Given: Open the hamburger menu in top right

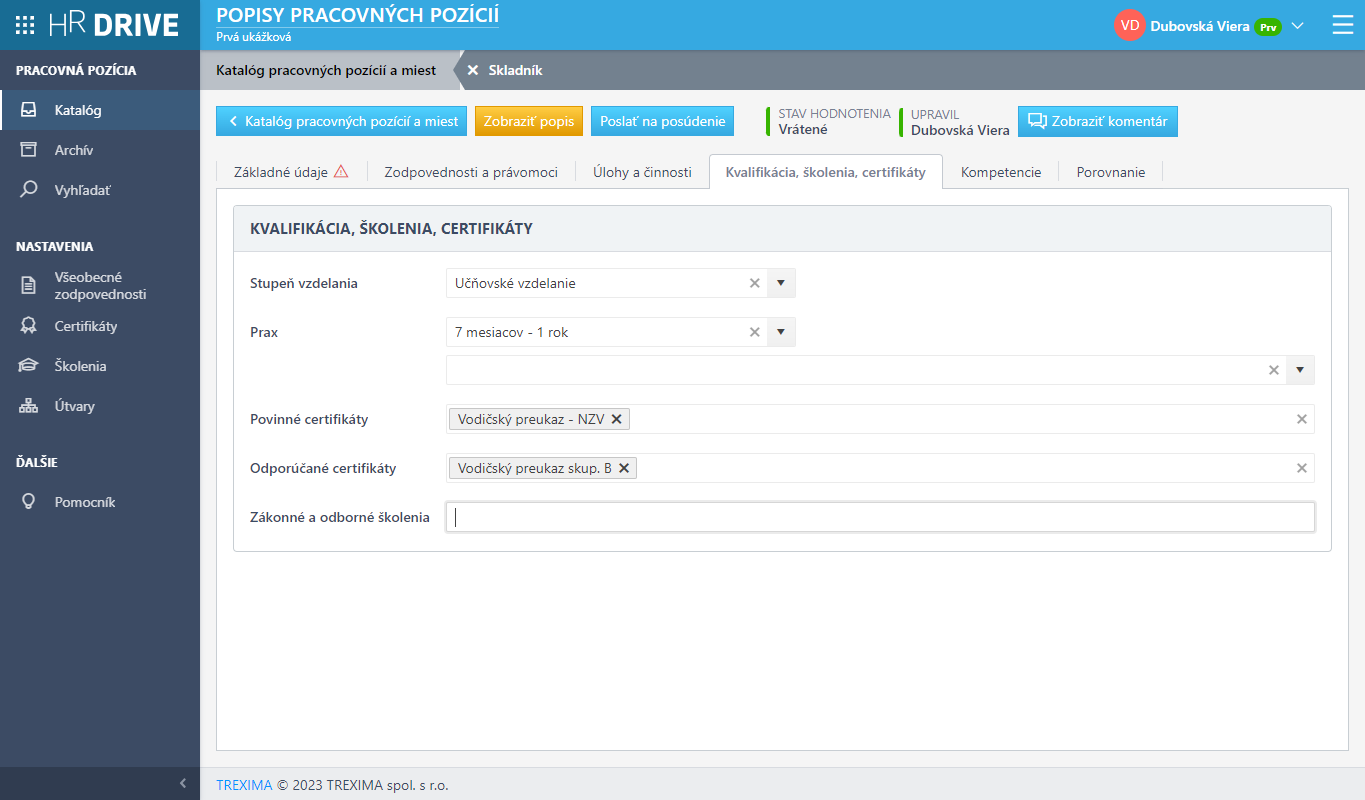Looking at the screenshot, I should (x=1342, y=26).
